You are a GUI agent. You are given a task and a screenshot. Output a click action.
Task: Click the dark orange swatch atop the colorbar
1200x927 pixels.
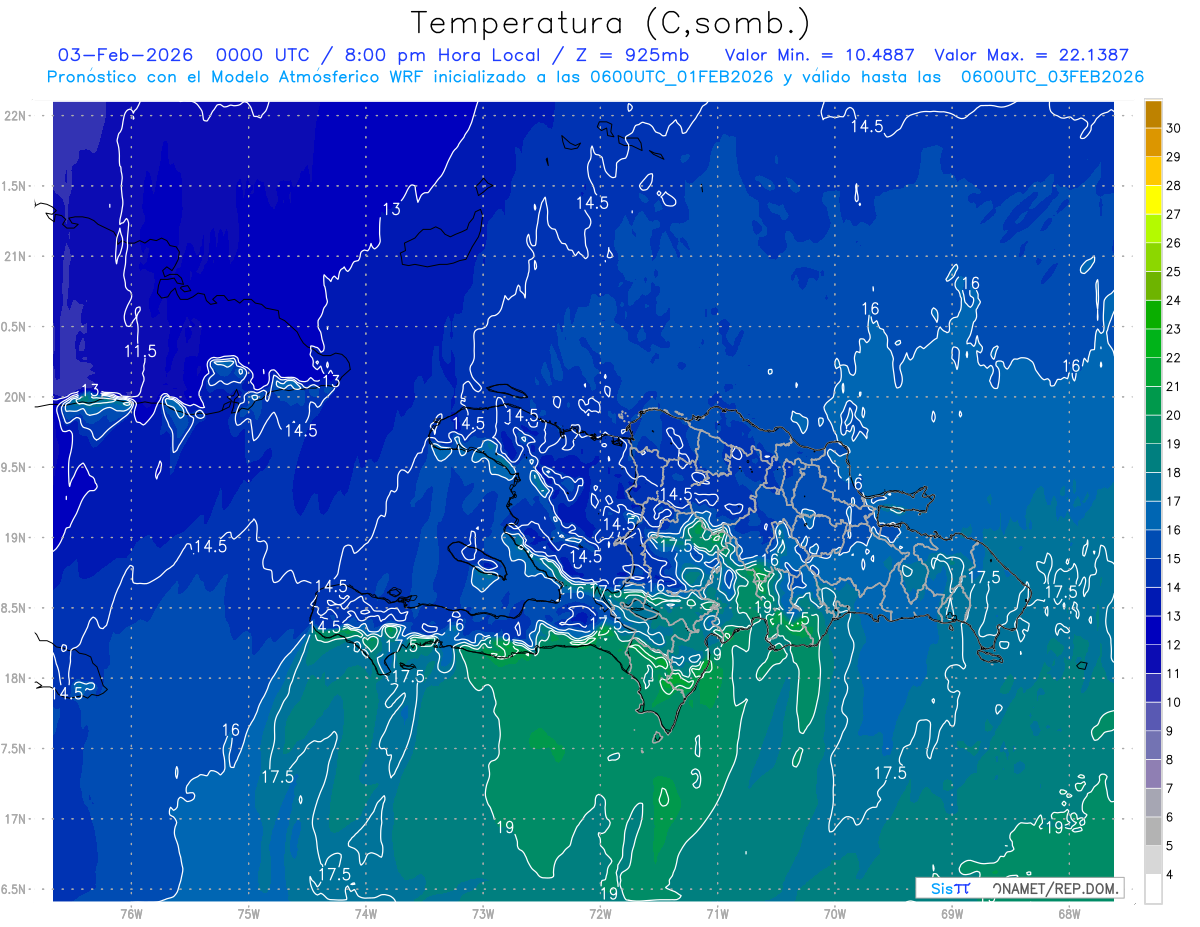coord(1153,114)
